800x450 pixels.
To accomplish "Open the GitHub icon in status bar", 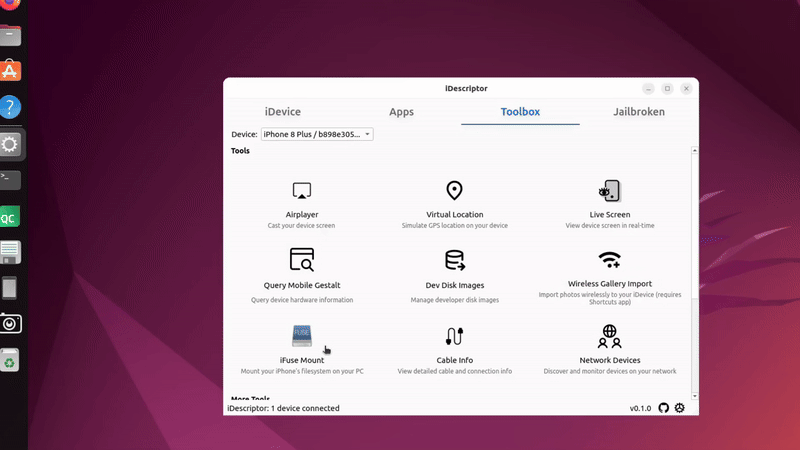I will 663,408.
